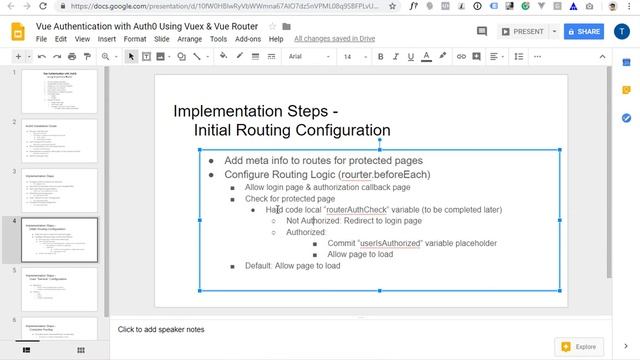Switch to grid view icon
The width and height of the screenshot is (640, 360).
coord(81,350)
